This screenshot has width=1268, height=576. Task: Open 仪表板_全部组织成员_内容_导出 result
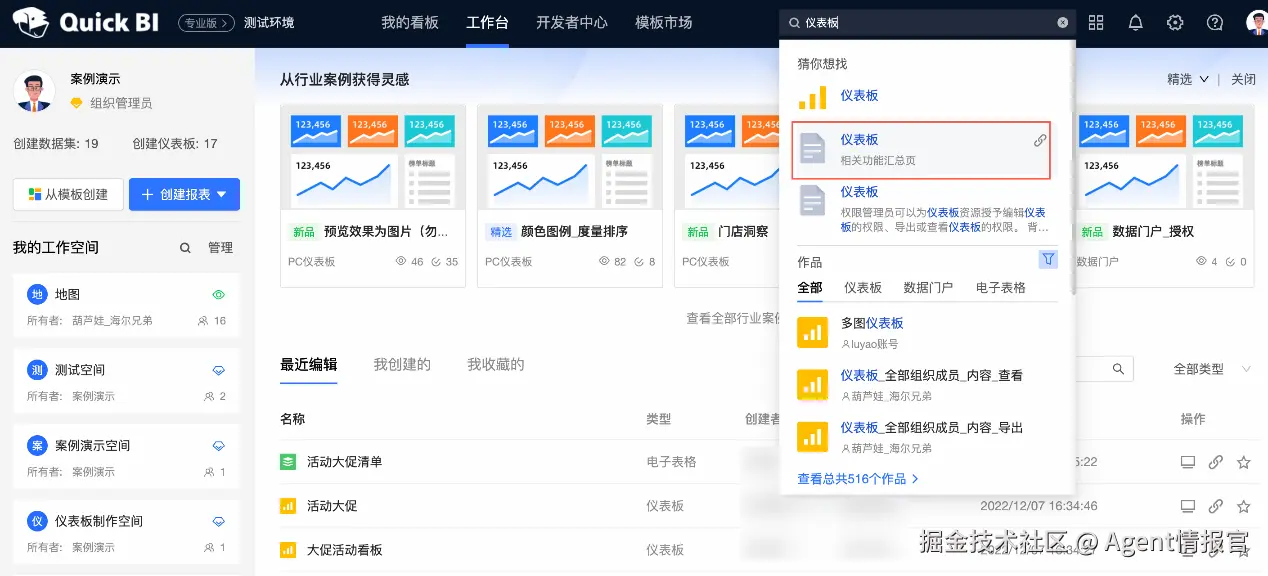point(932,427)
